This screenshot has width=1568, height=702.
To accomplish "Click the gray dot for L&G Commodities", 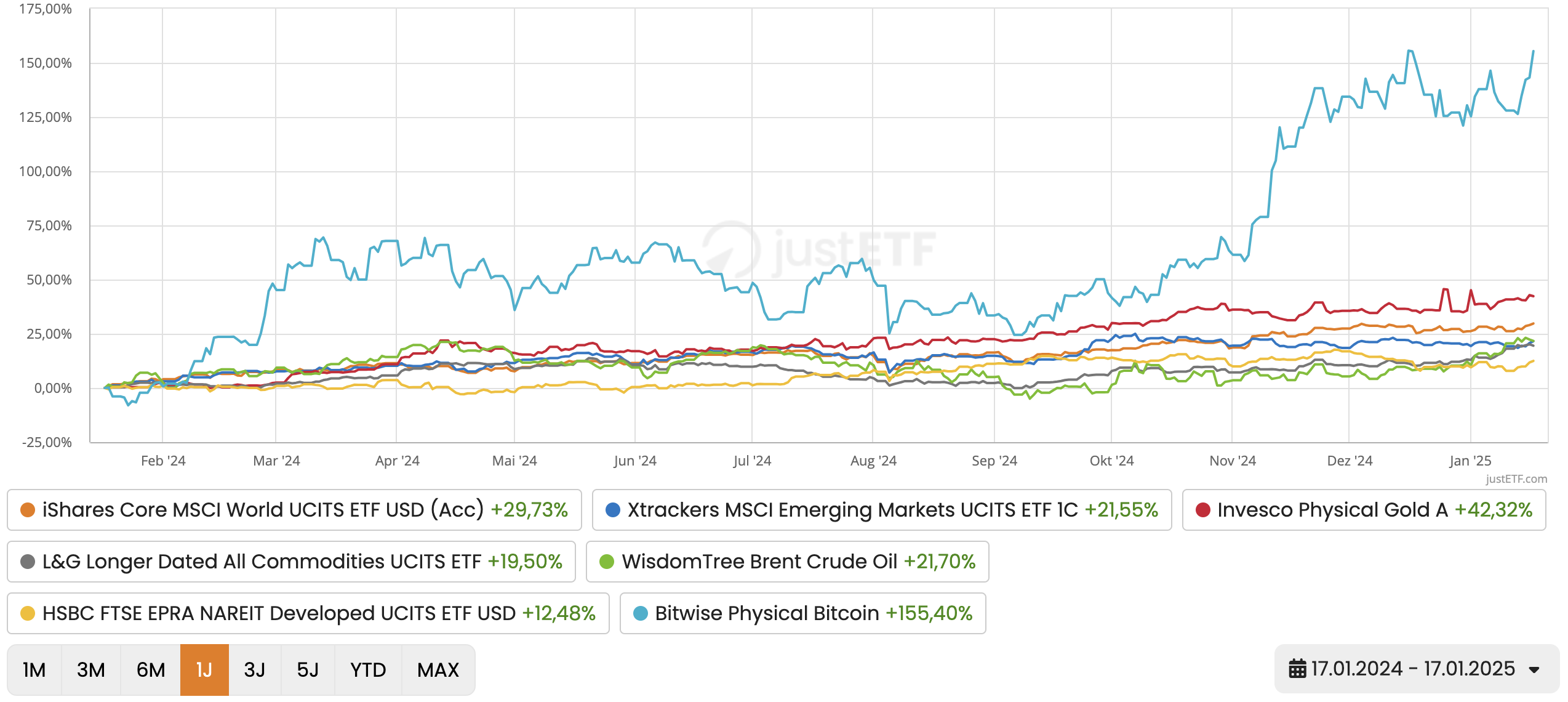I will 28,562.
